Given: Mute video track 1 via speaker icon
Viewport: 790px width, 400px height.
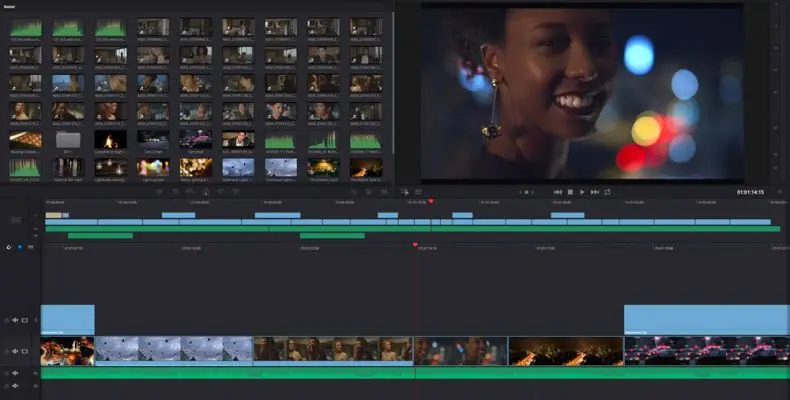Looking at the screenshot, I should pyautogui.click(x=15, y=351).
